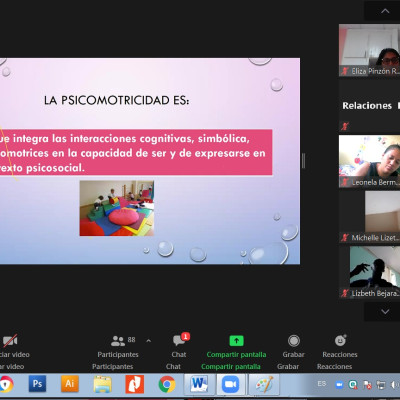
Task: Click the green share screen arrow icon
Action: pyautogui.click(x=236, y=341)
